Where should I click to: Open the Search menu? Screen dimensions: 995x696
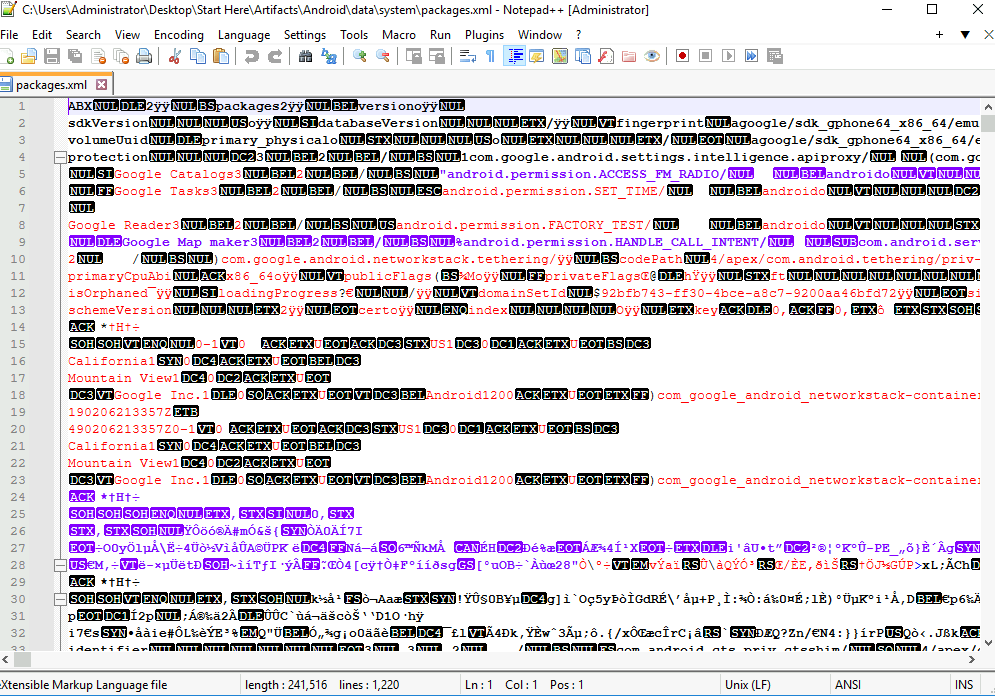click(83, 35)
